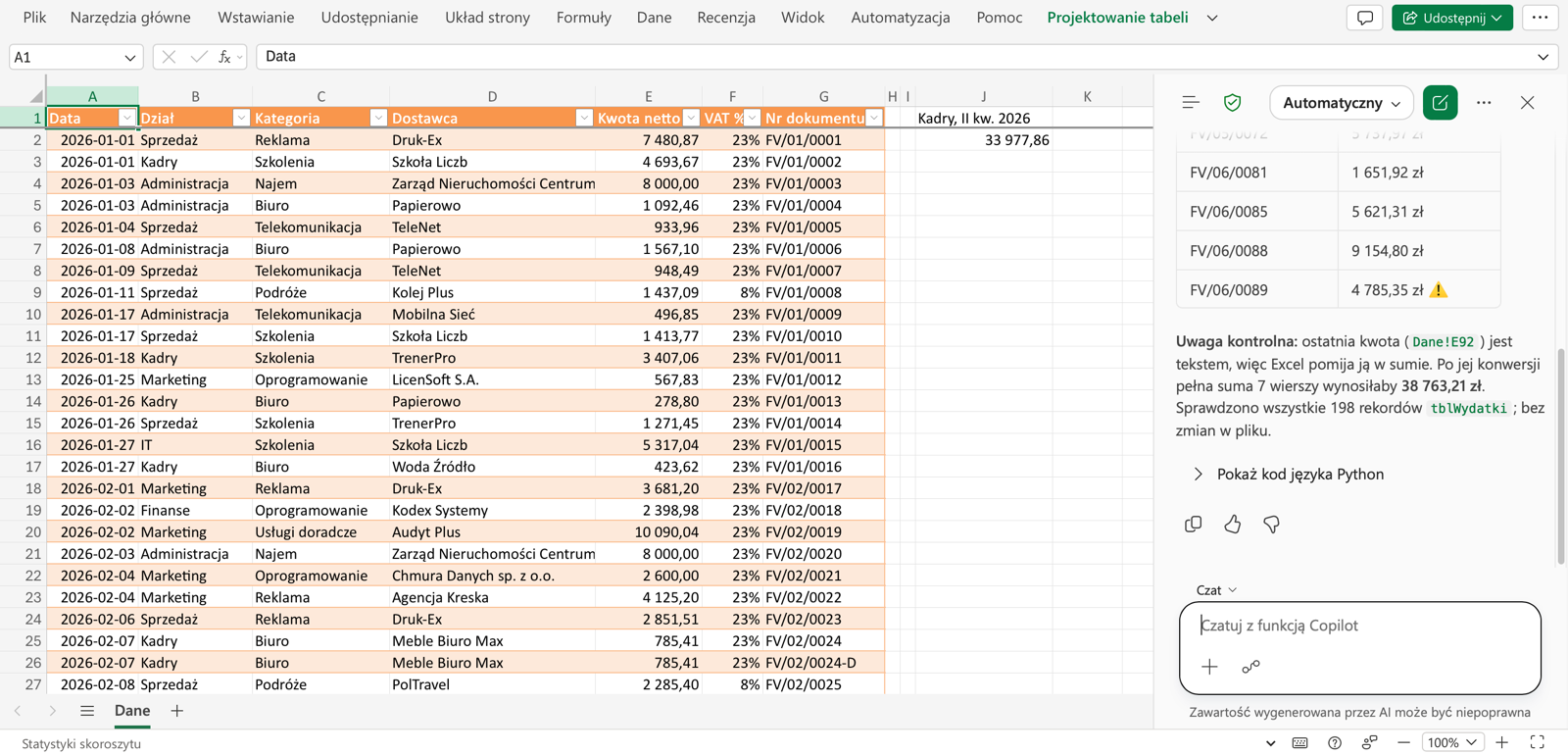Zoom out using the minus icon
1568x754 pixels.
pyautogui.click(x=1403, y=742)
